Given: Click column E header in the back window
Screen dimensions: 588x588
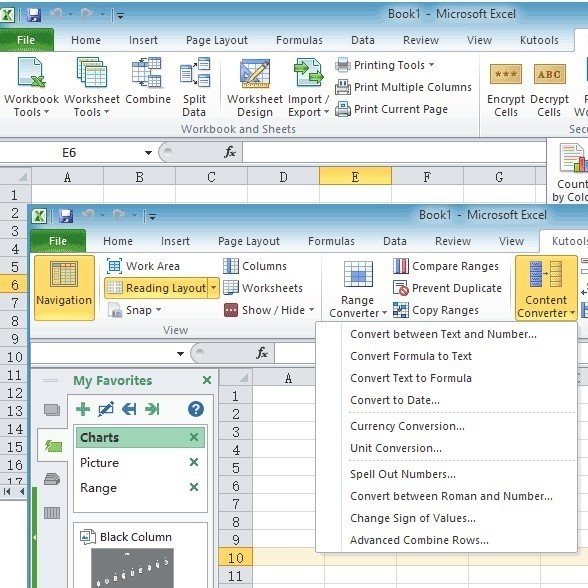Looking at the screenshot, I should point(355,176).
